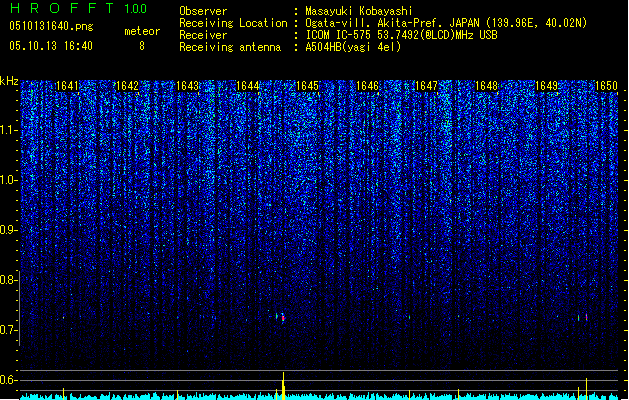Click time marker 1644
Viewport: 629px width, 400px height.
[x=248, y=86]
